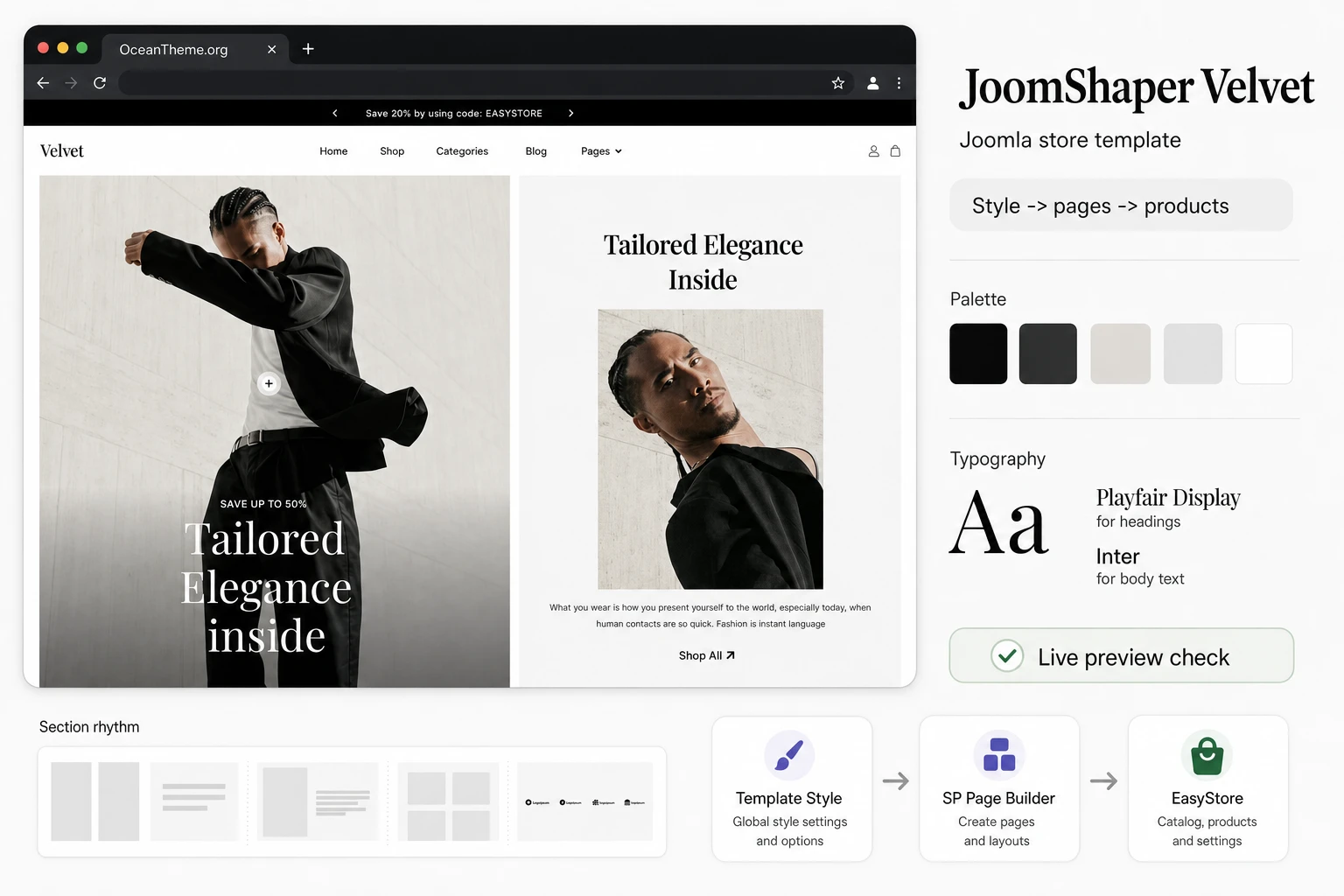Click the Template Style brush icon
This screenshot has height=896, width=1344.
(789, 755)
